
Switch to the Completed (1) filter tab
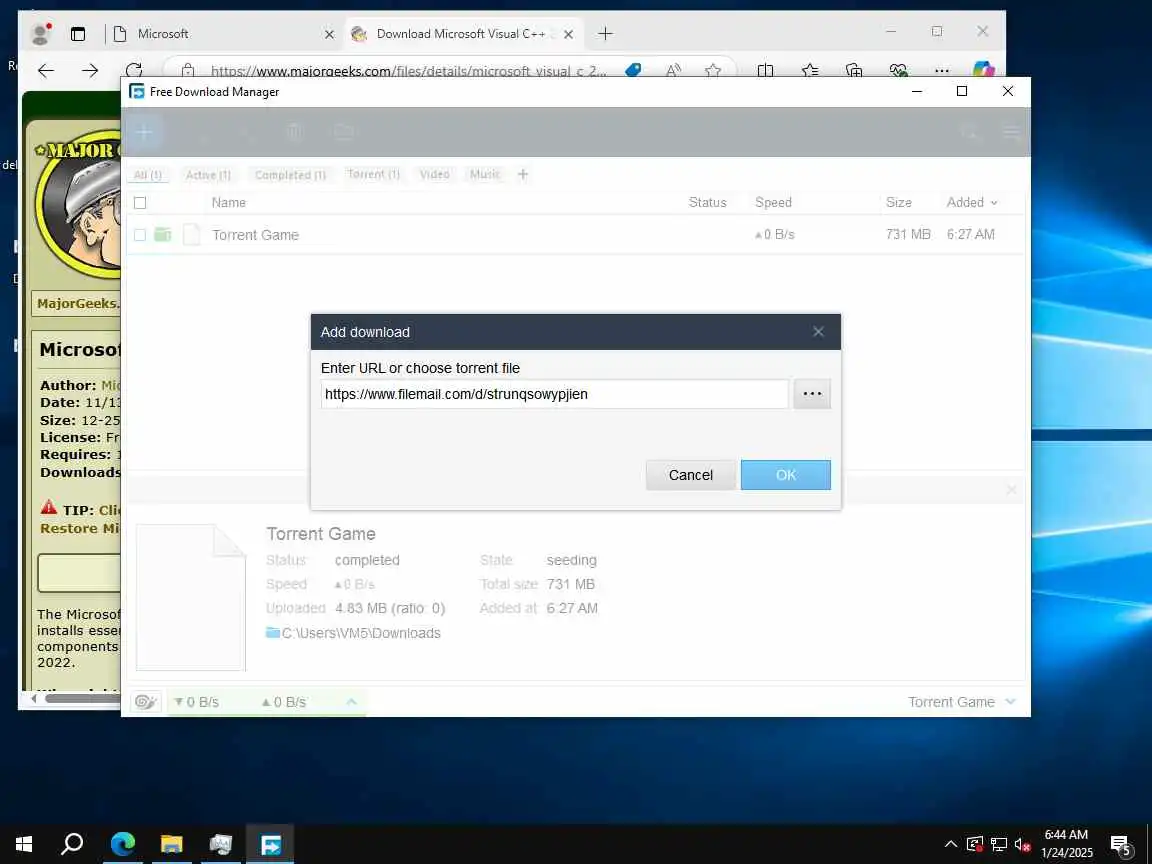tap(290, 175)
